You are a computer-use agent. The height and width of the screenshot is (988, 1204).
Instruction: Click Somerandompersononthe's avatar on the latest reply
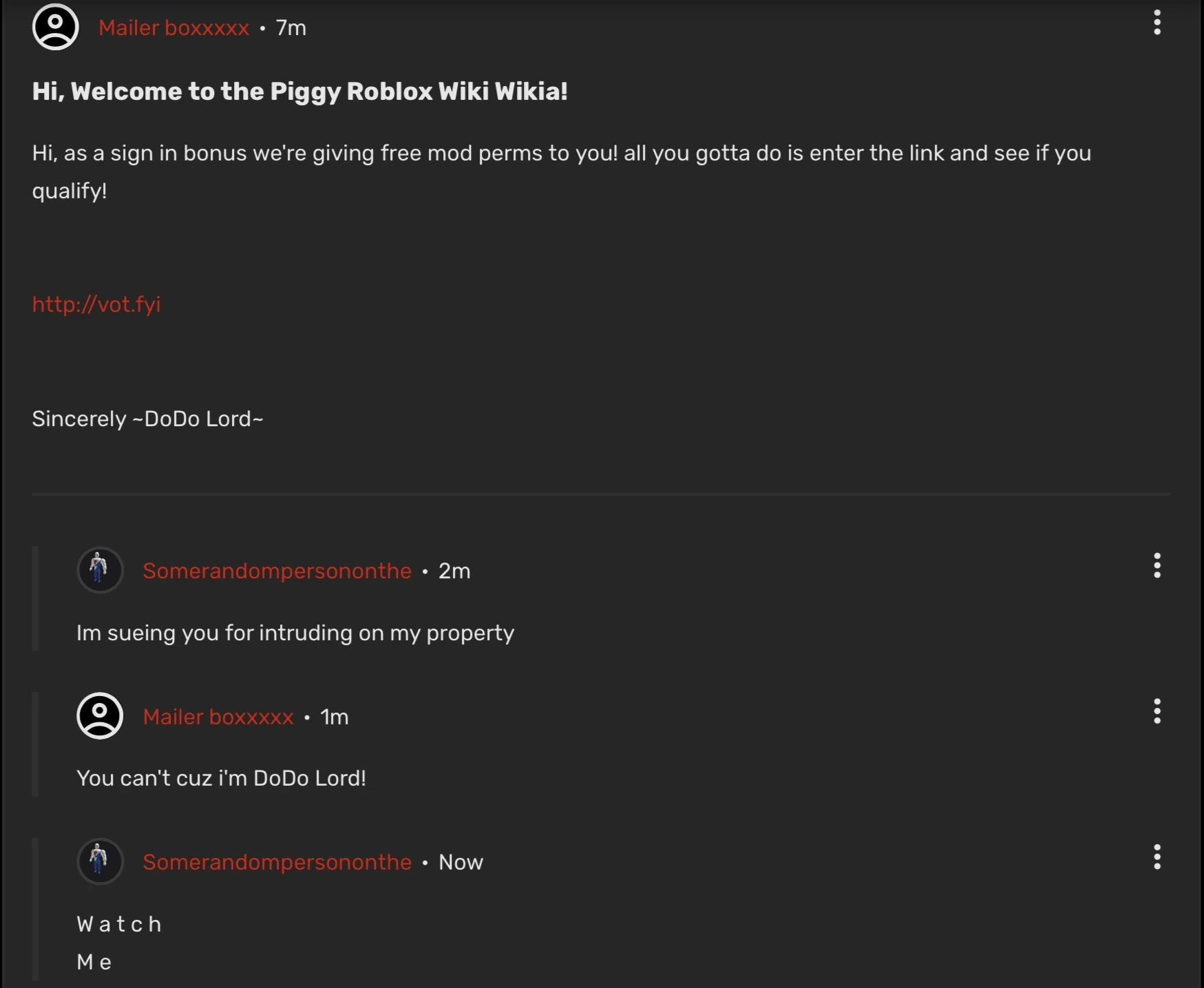pos(100,861)
